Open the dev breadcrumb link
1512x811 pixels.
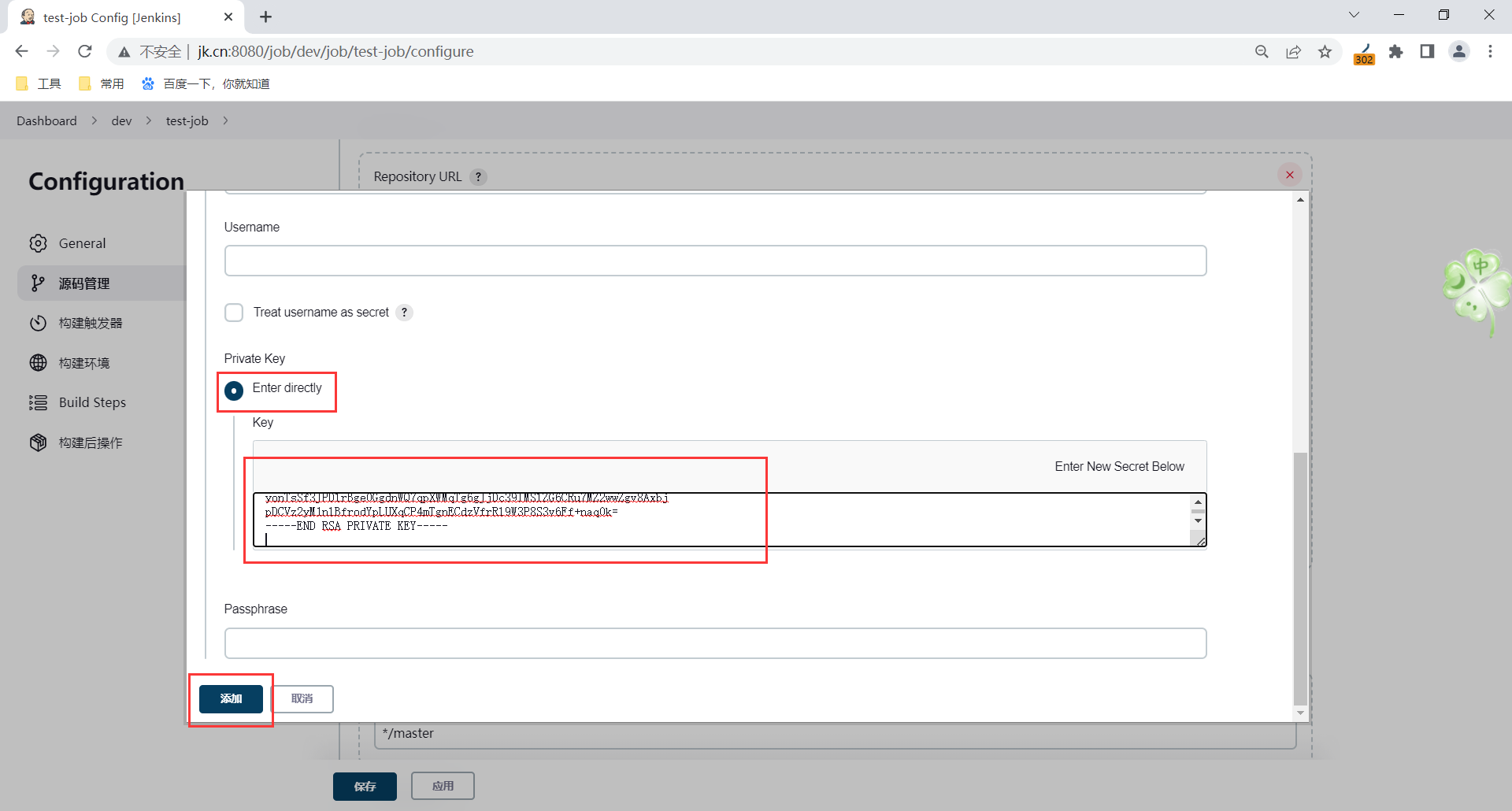121,120
